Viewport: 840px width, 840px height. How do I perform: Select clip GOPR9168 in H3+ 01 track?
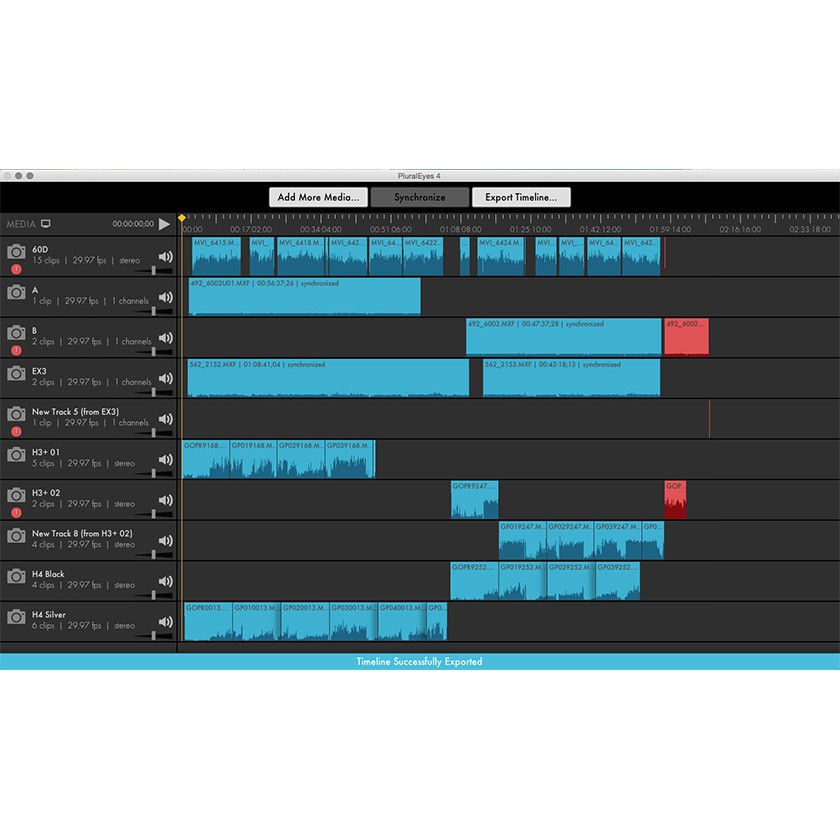(x=206, y=459)
